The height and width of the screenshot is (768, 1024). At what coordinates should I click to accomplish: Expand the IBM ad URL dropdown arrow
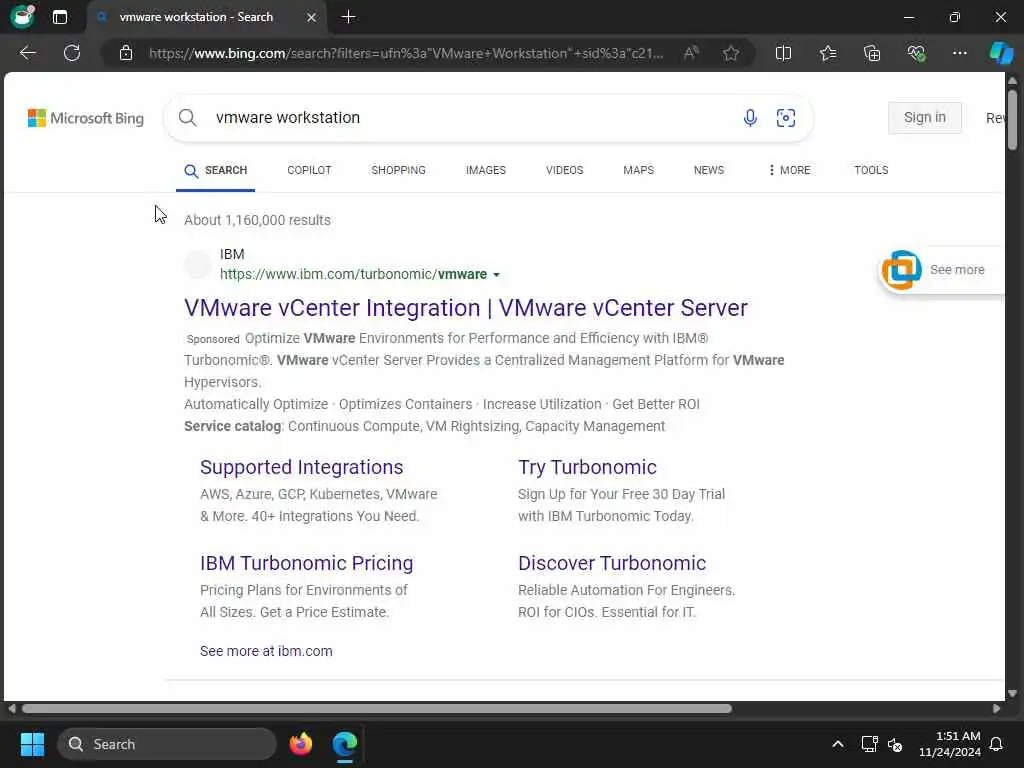click(x=496, y=275)
